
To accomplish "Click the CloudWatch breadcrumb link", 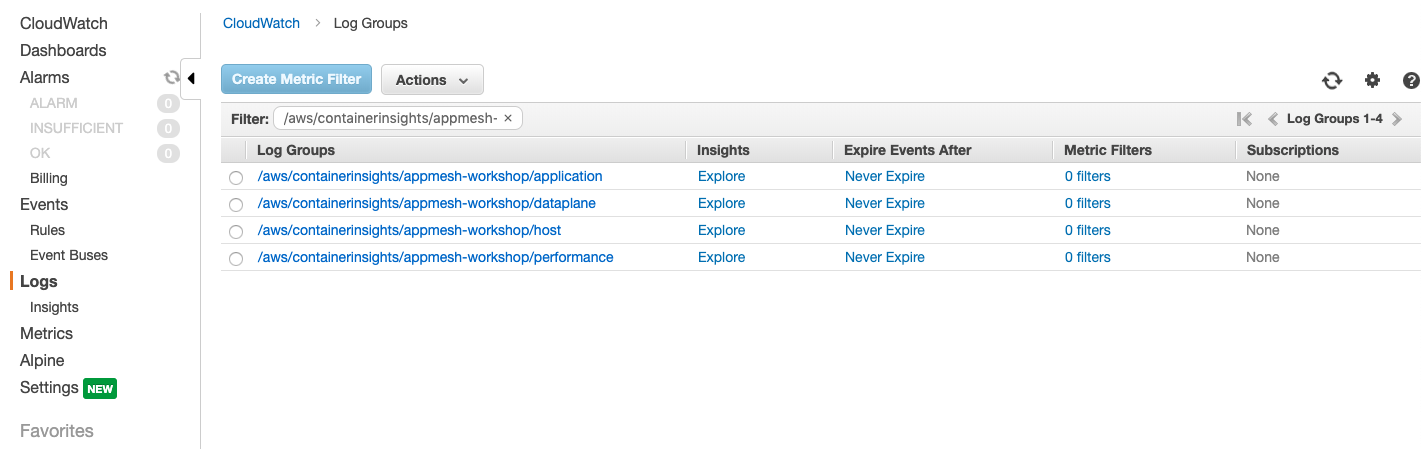I will point(261,23).
